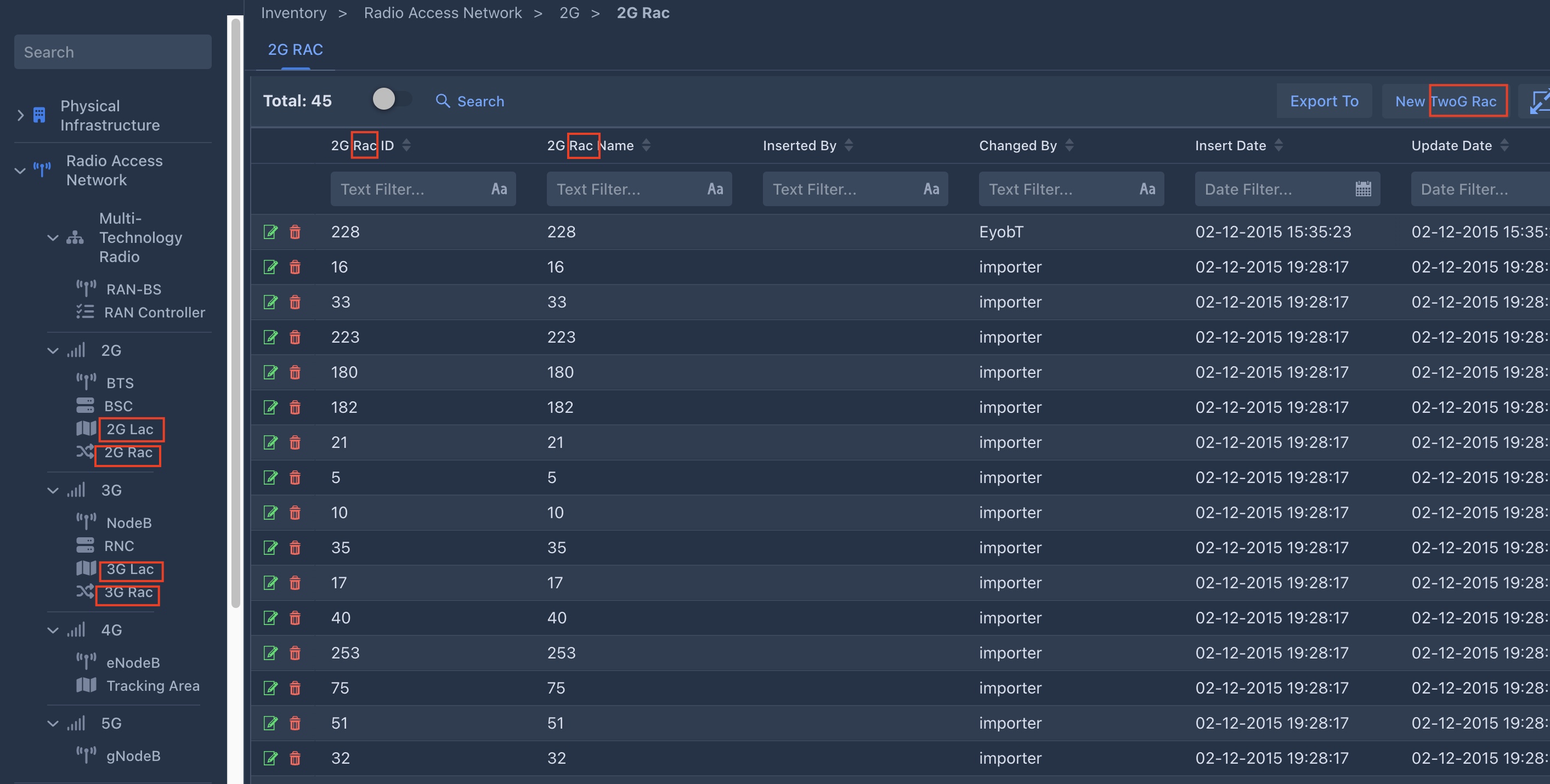
Task: Toggle Aa match case in Inserted By filter
Action: click(x=931, y=189)
